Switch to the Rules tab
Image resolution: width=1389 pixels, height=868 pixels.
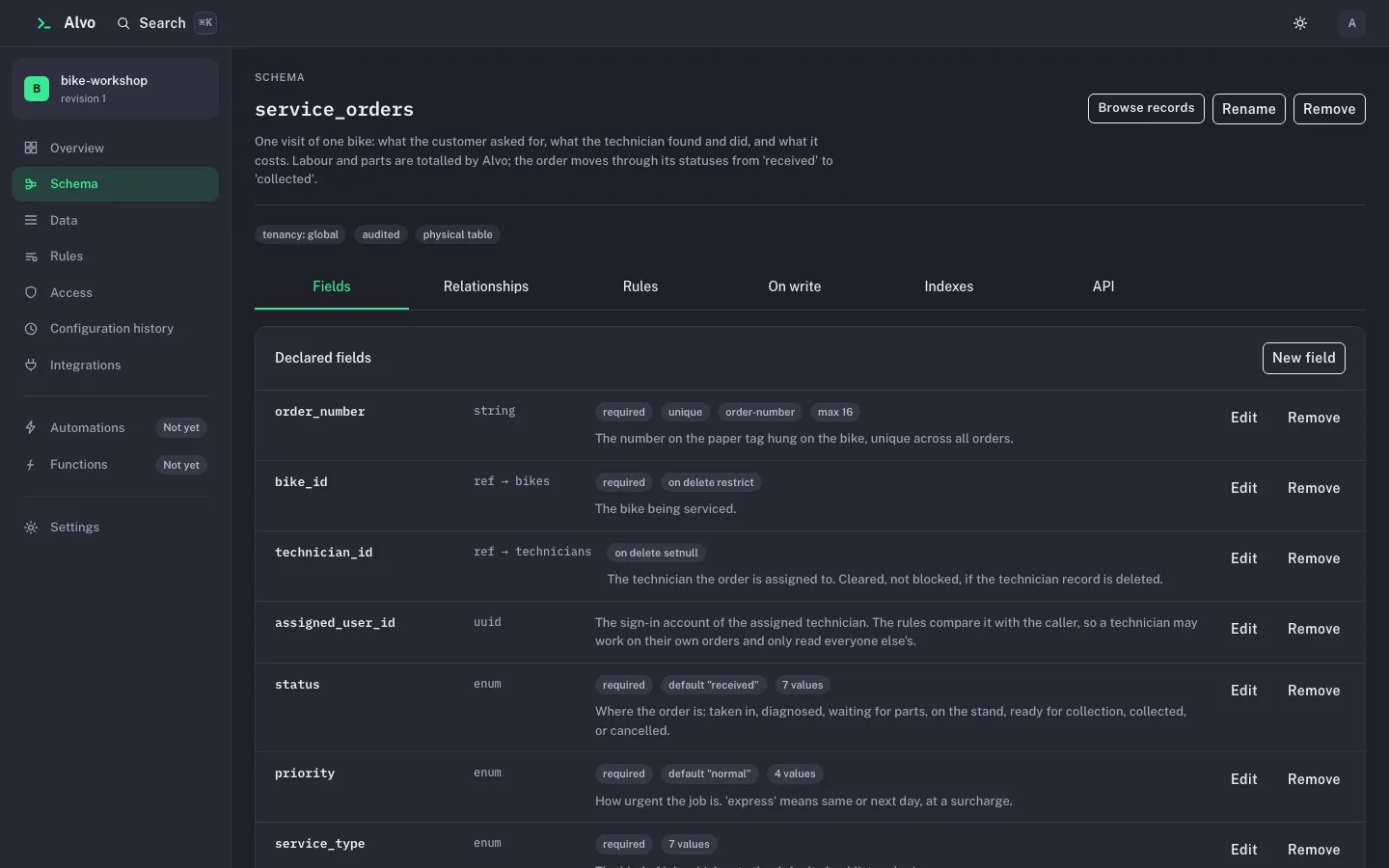(640, 286)
